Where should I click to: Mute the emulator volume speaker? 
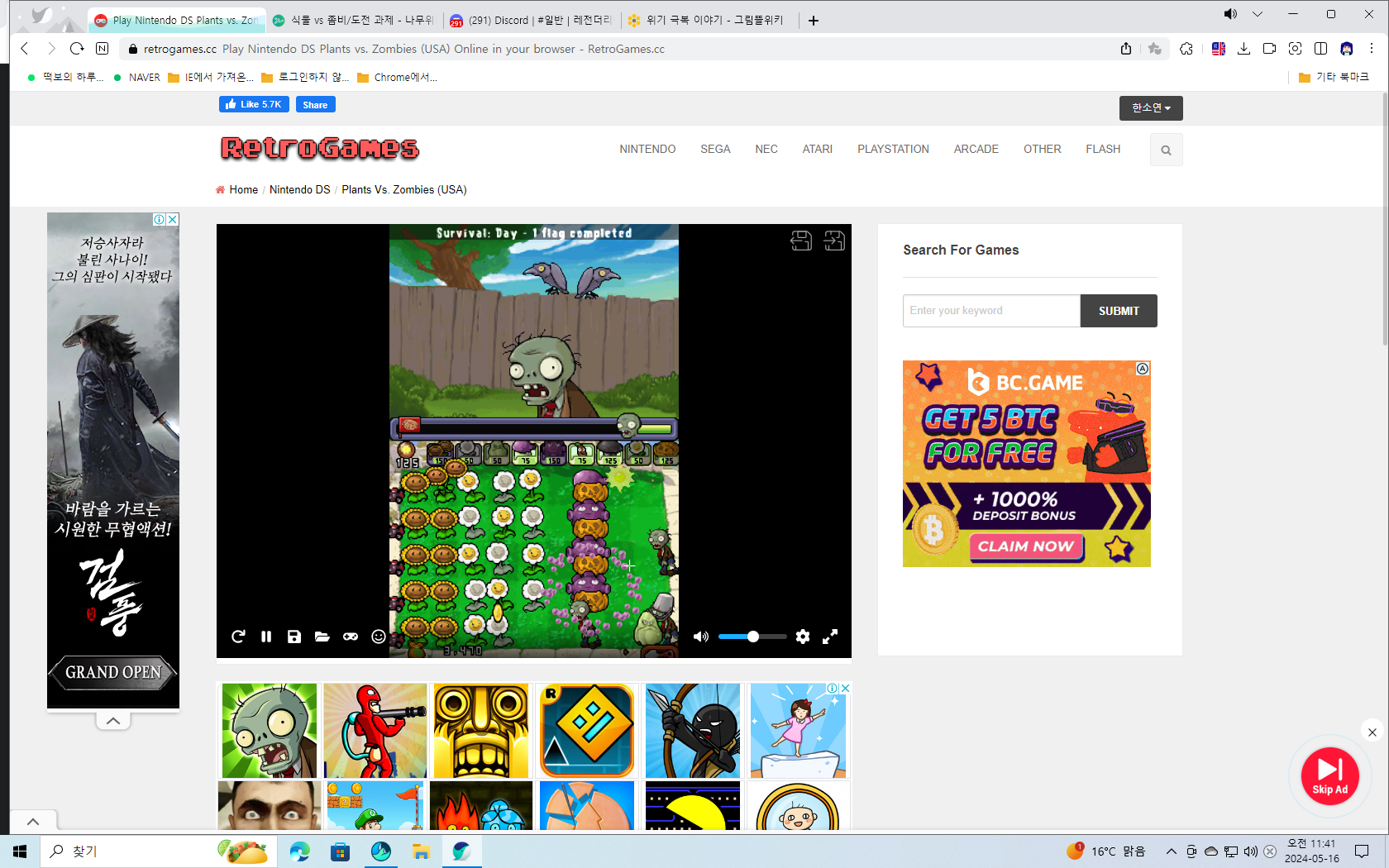(701, 637)
